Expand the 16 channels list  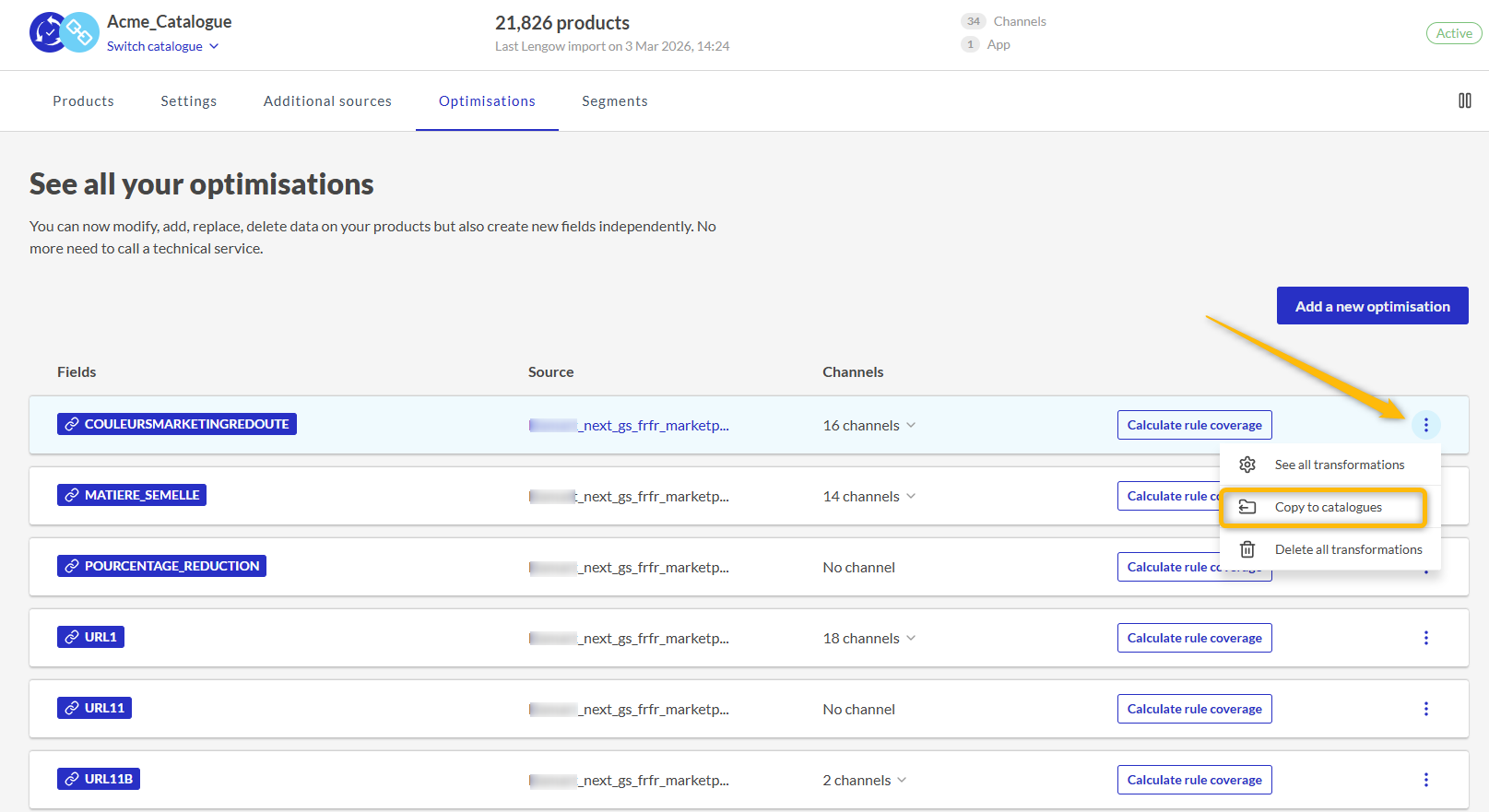[869, 425]
